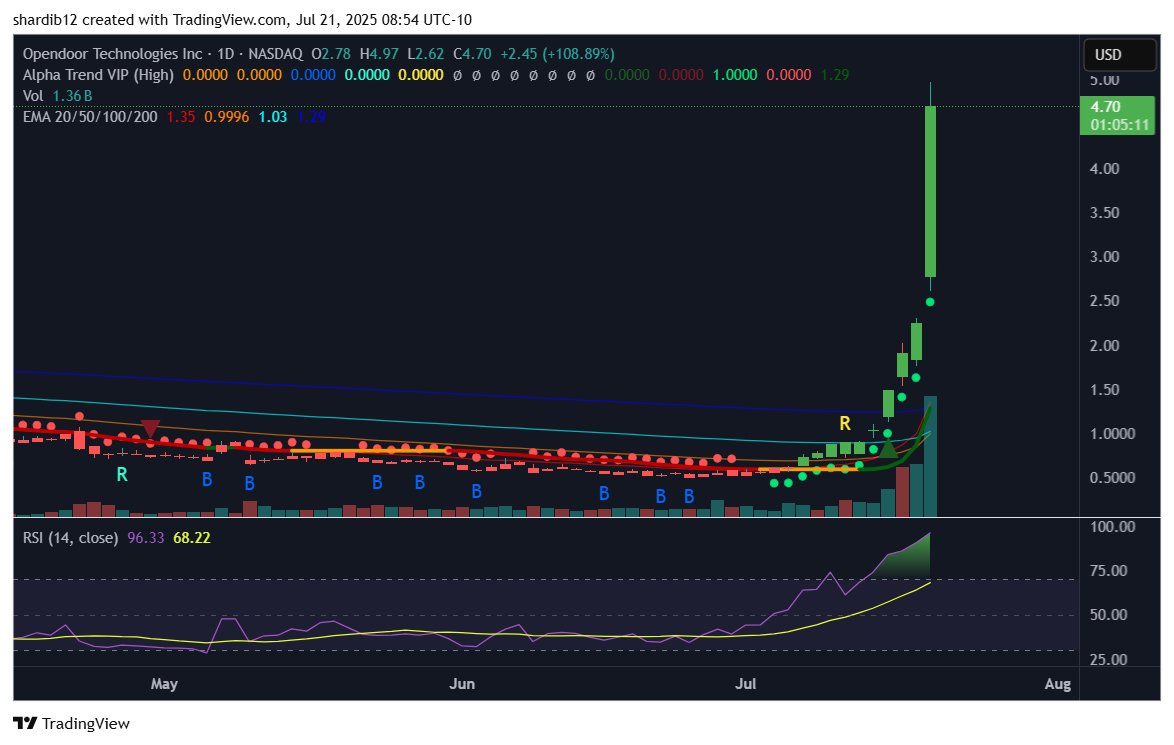1174x745 pixels.
Task: Click the high value H4.97
Action: coord(379,54)
